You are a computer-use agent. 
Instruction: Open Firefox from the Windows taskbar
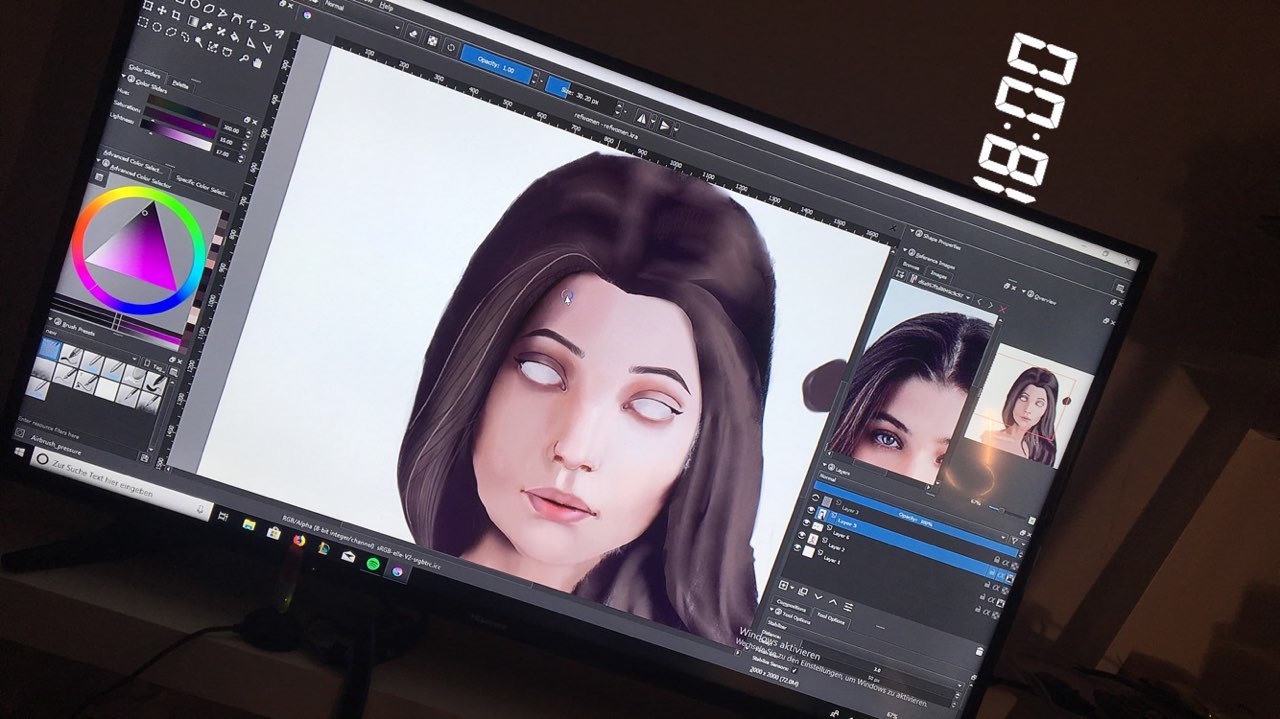(298, 541)
